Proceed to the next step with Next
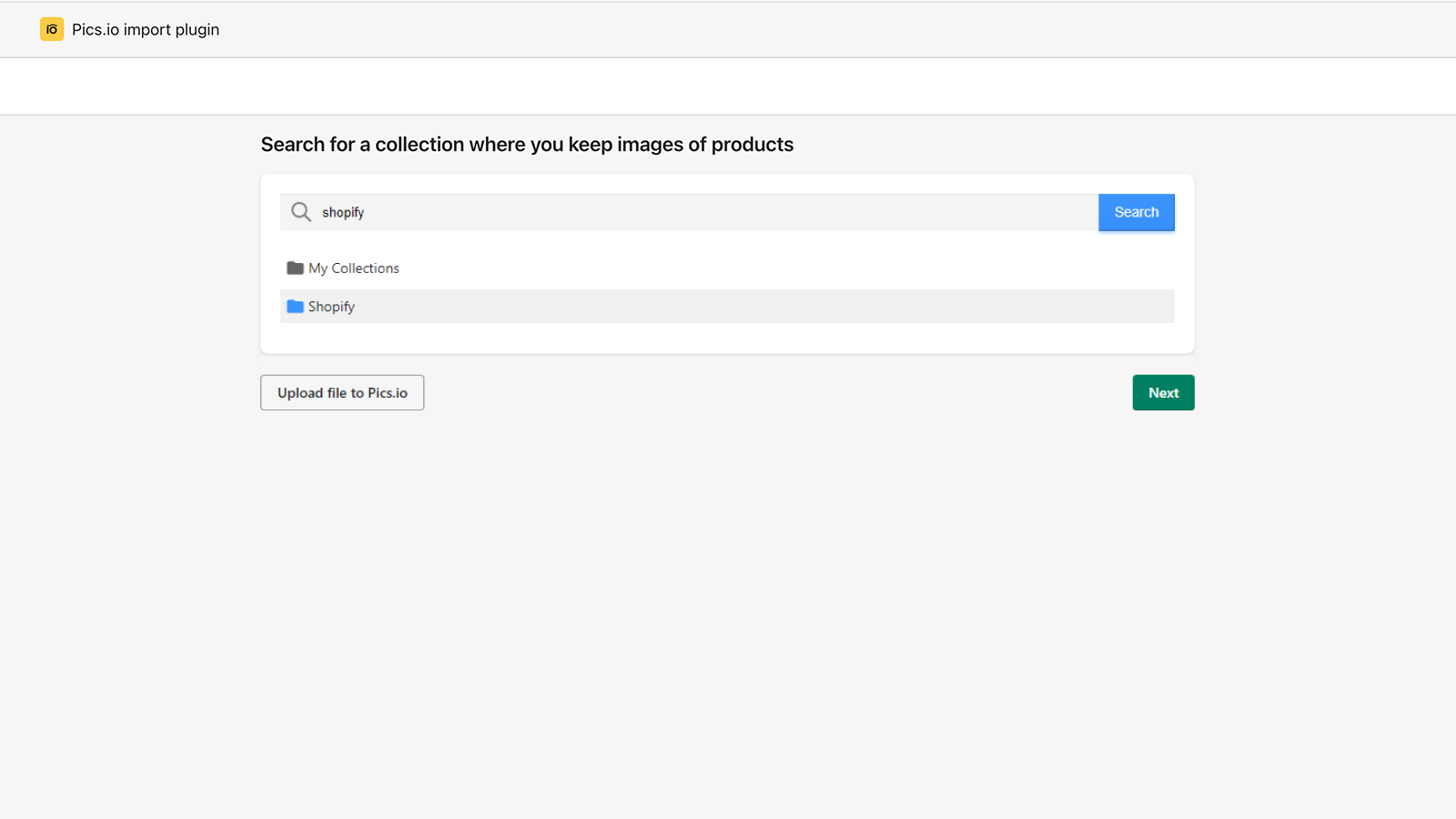 coord(1163,392)
